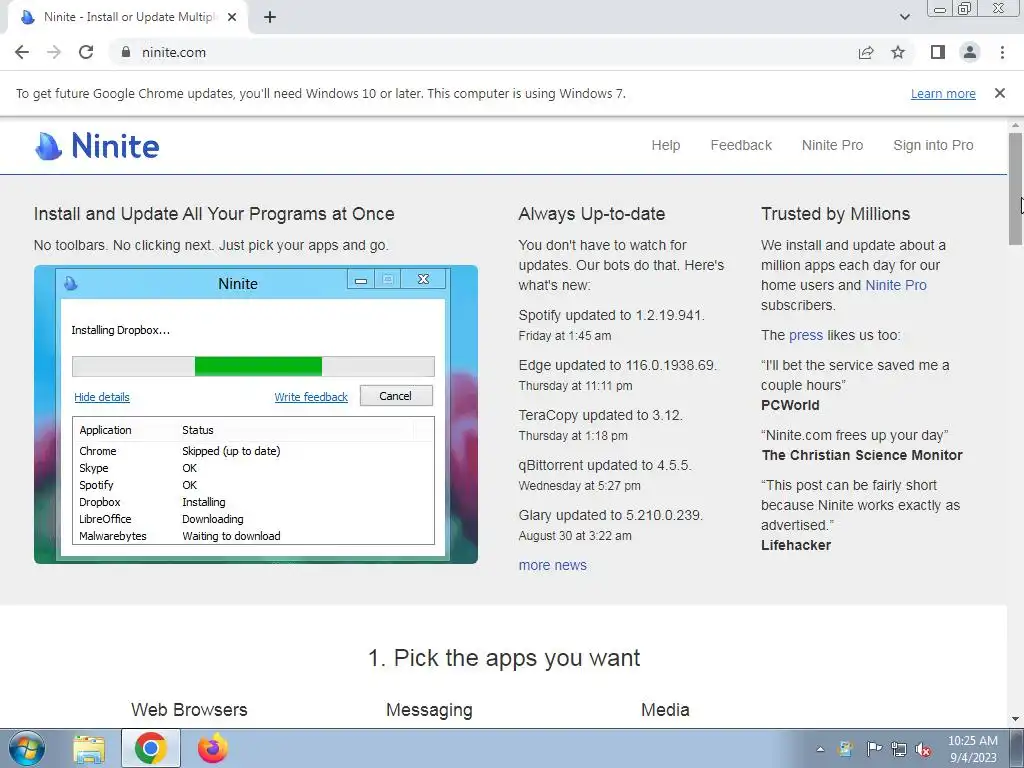Viewport: 1024px width, 768px height.
Task: Close the Ninite browser tab
Action: [x=232, y=17]
